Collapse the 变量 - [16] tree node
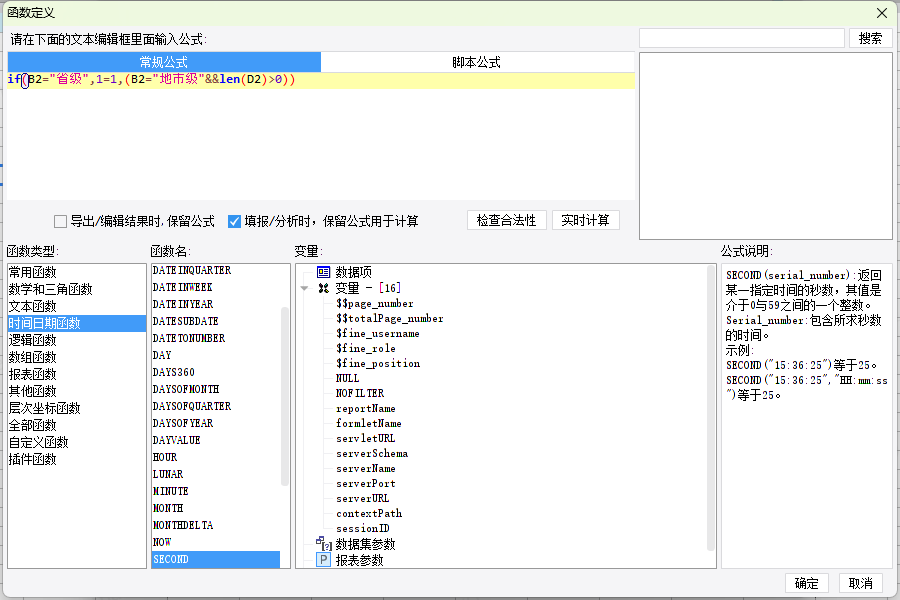Screen dimensions: 900x600 [304, 288]
